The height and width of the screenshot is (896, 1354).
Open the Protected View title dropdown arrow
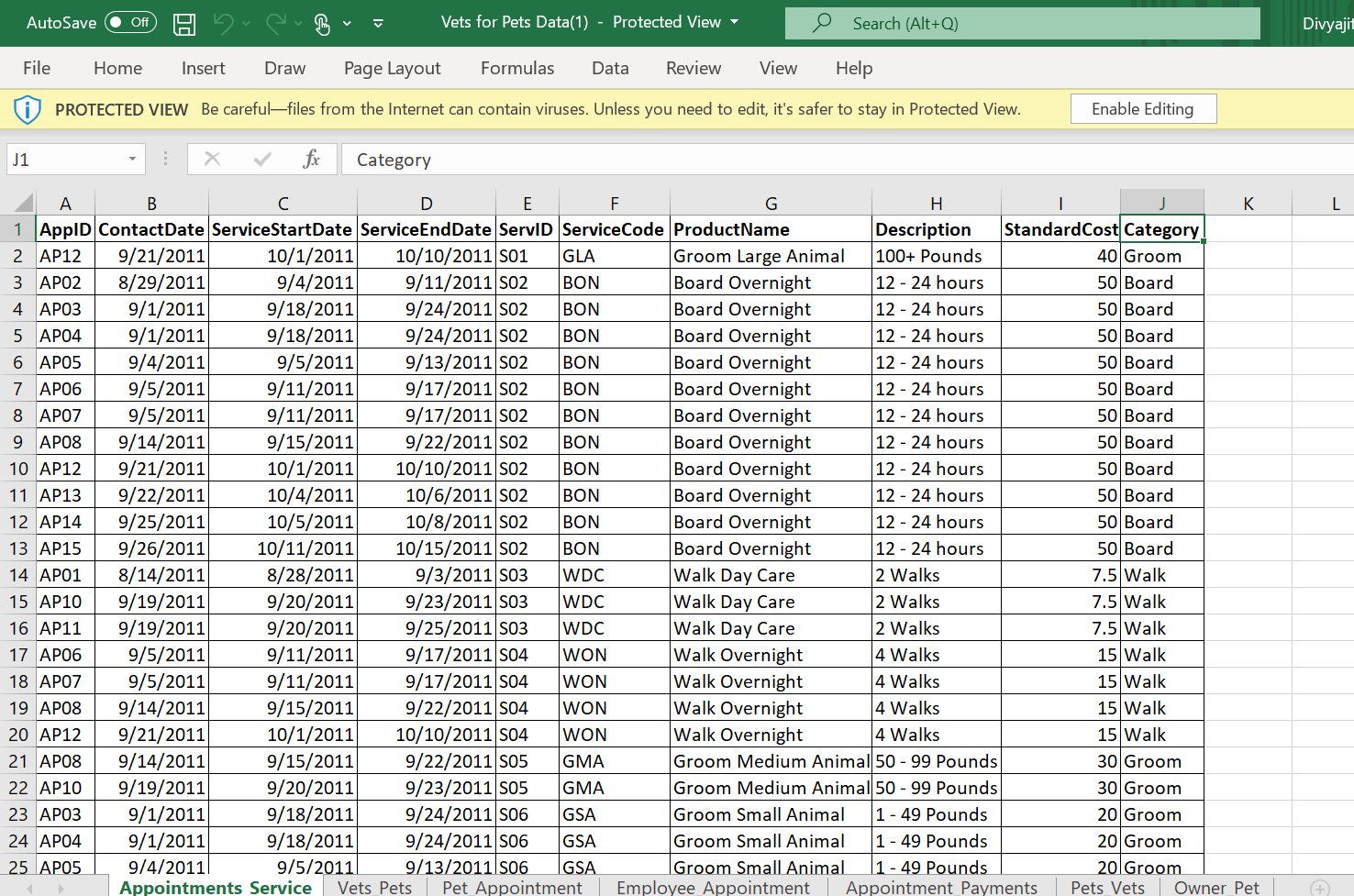pos(735,22)
